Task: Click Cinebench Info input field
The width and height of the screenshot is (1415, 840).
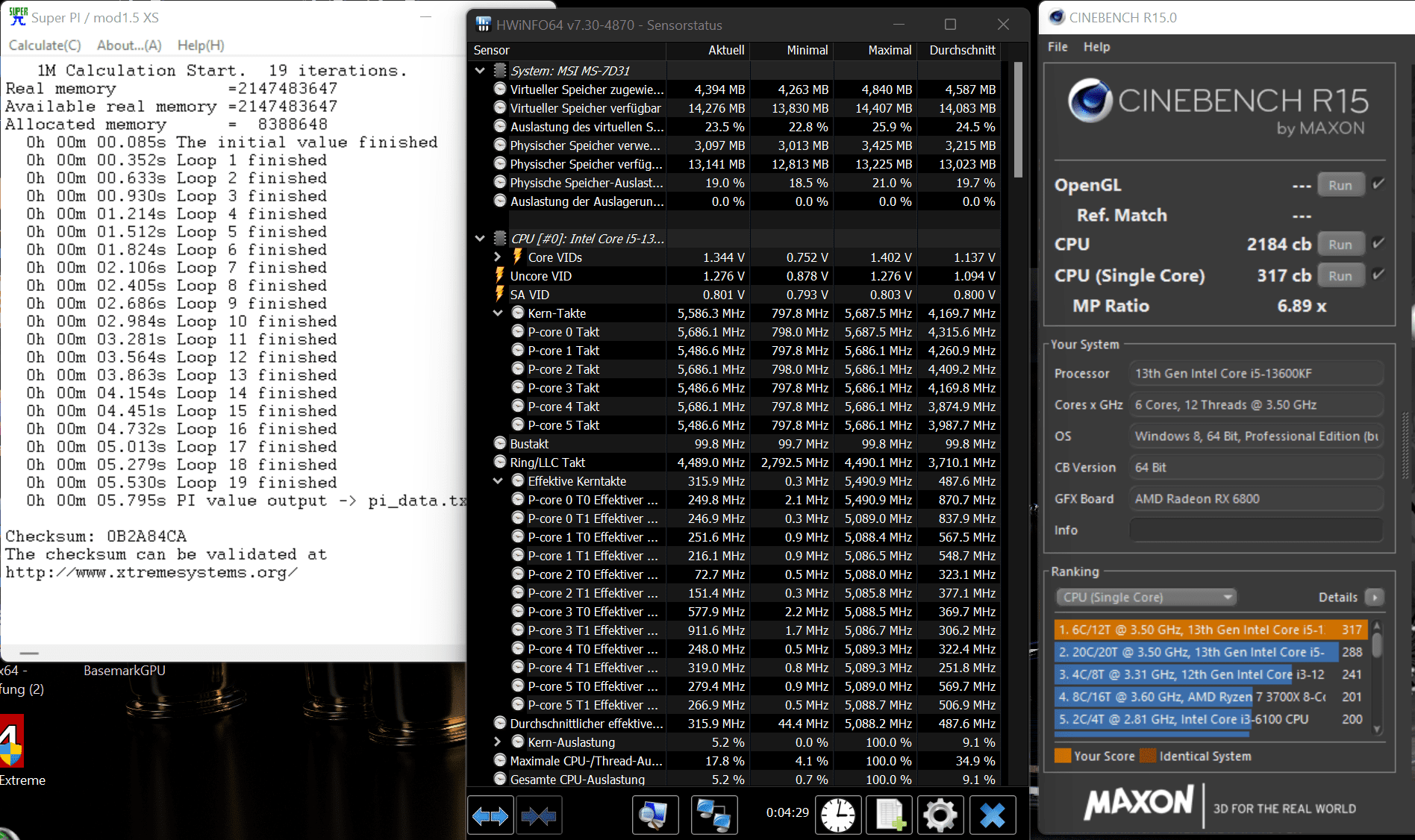Action: click(1256, 530)
